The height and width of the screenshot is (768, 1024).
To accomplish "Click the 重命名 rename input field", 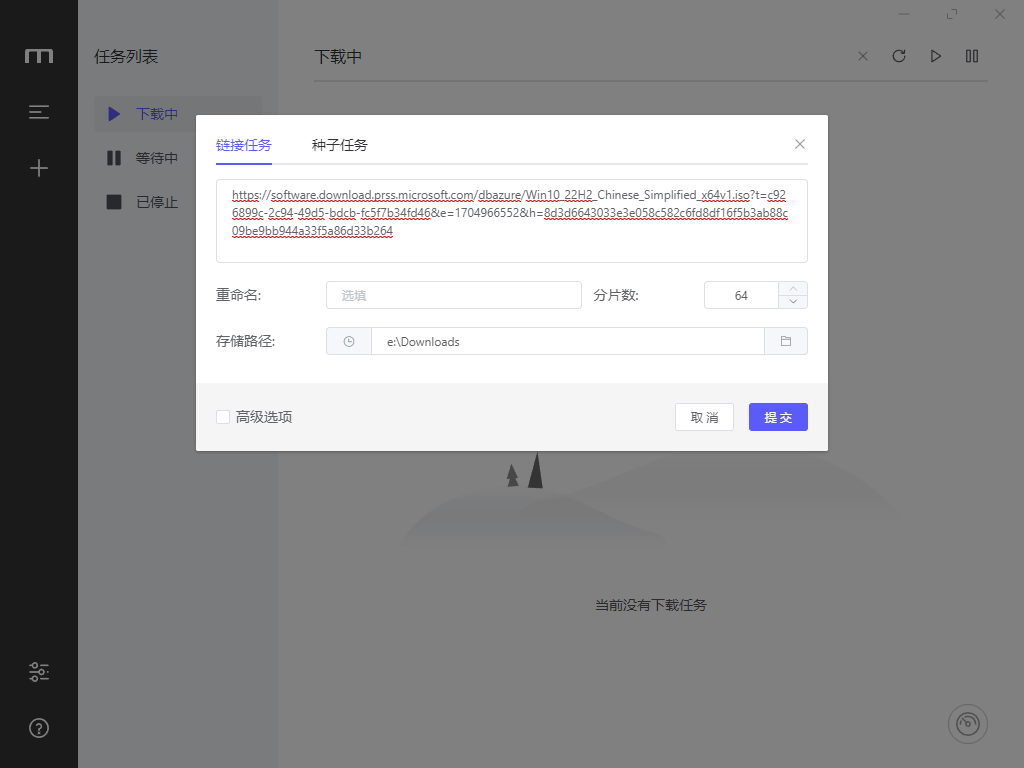I will point(453,295).
